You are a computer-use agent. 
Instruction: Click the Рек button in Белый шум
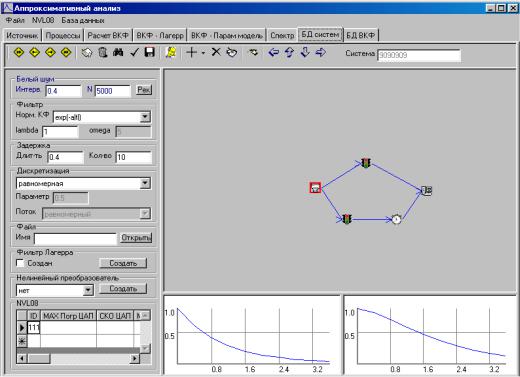(144, 90)
